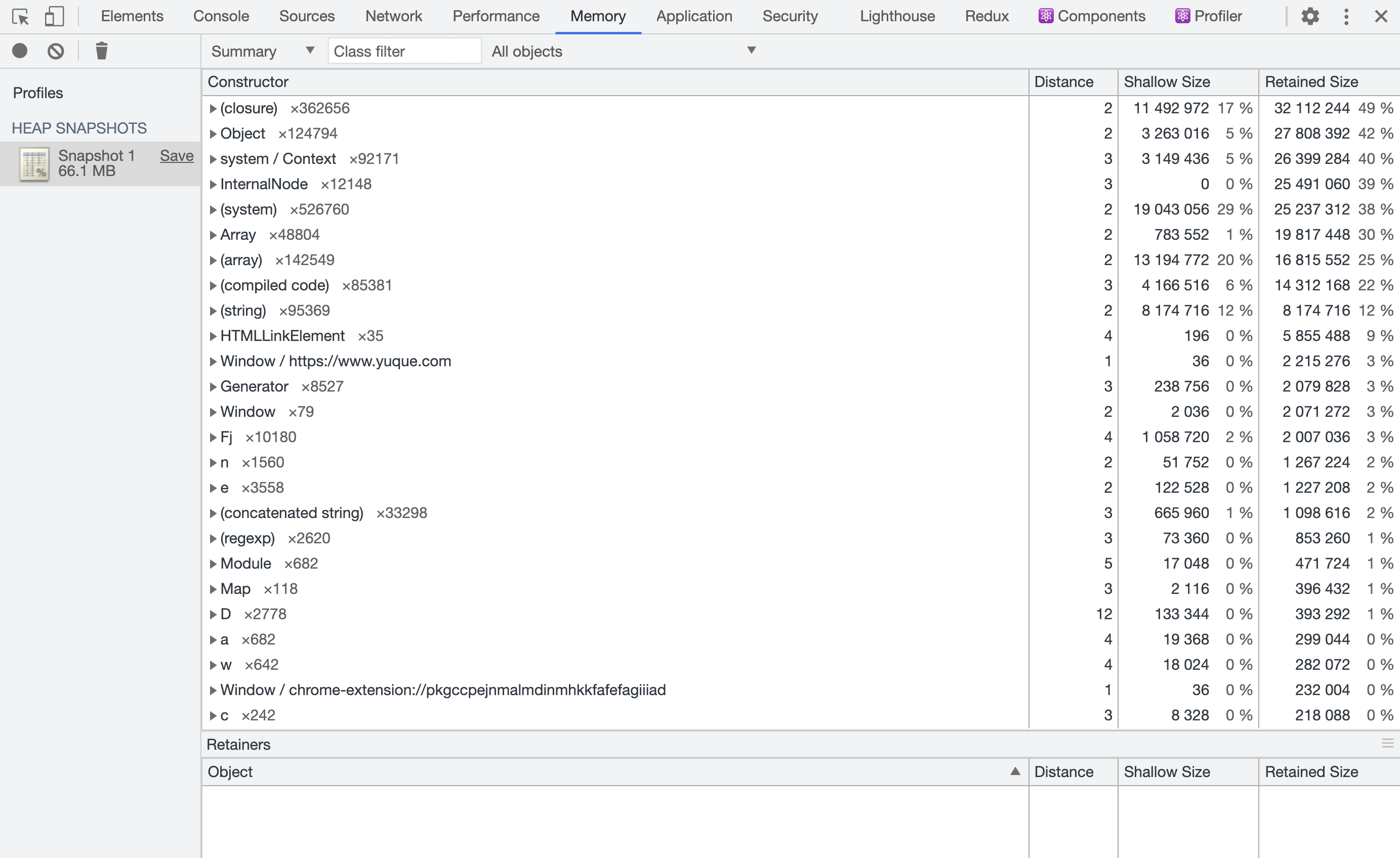Open the All objects filter dropdown
The width and height of the screenshot is (1400, 858).
coord(623,51)
